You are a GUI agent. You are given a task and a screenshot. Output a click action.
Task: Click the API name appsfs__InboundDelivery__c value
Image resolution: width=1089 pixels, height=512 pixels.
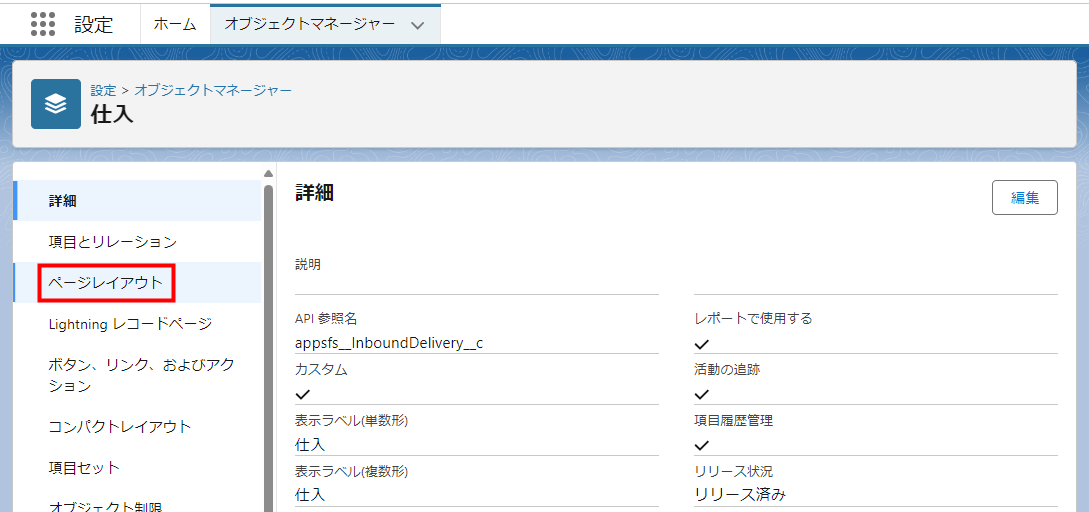tap(389, 343)
